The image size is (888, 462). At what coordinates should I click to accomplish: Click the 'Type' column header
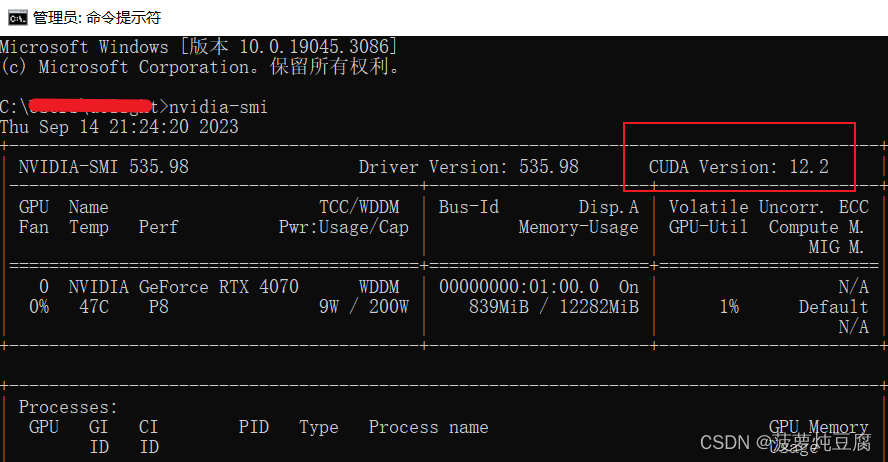(319, 427)
